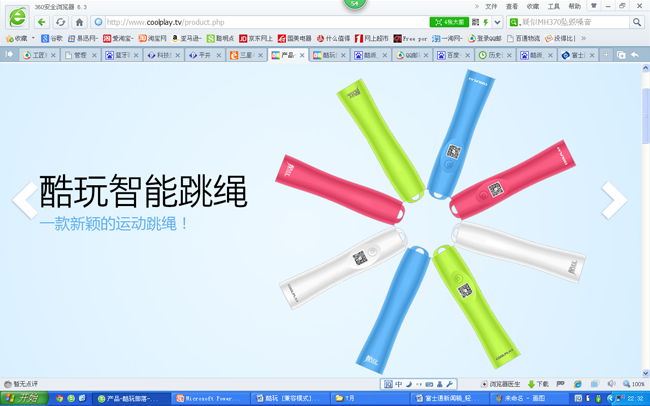Click the page scrollbar thumb
This screenshot has height=406, width=650.
coord(645,115)
